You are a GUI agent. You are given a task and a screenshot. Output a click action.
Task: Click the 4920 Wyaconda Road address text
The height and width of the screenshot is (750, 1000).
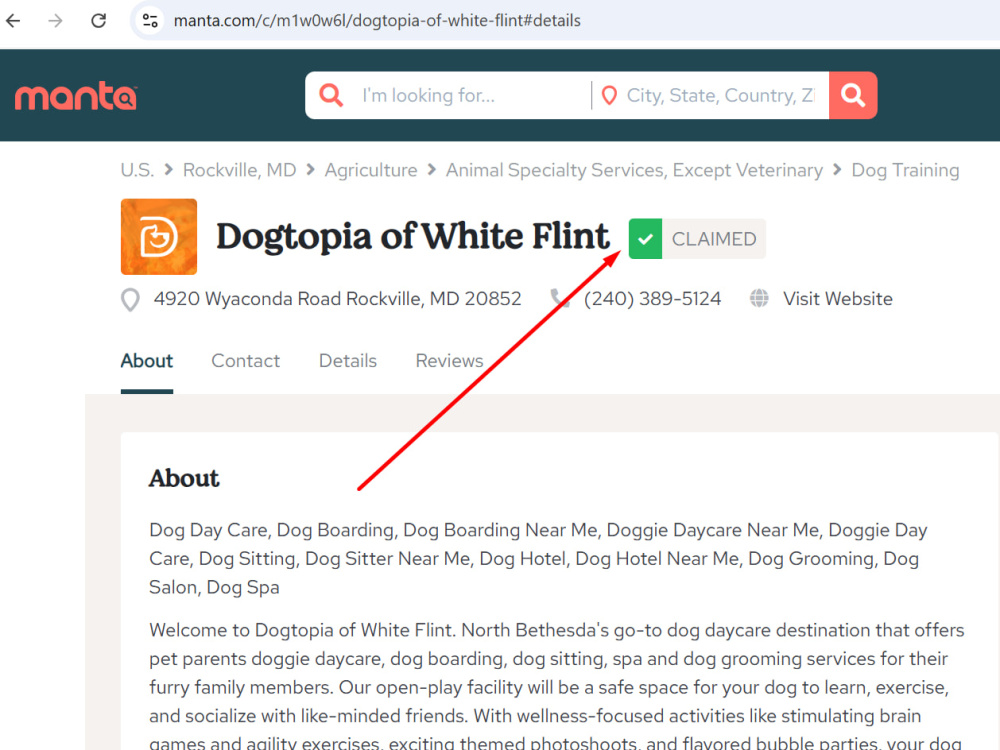pos(337,298)
